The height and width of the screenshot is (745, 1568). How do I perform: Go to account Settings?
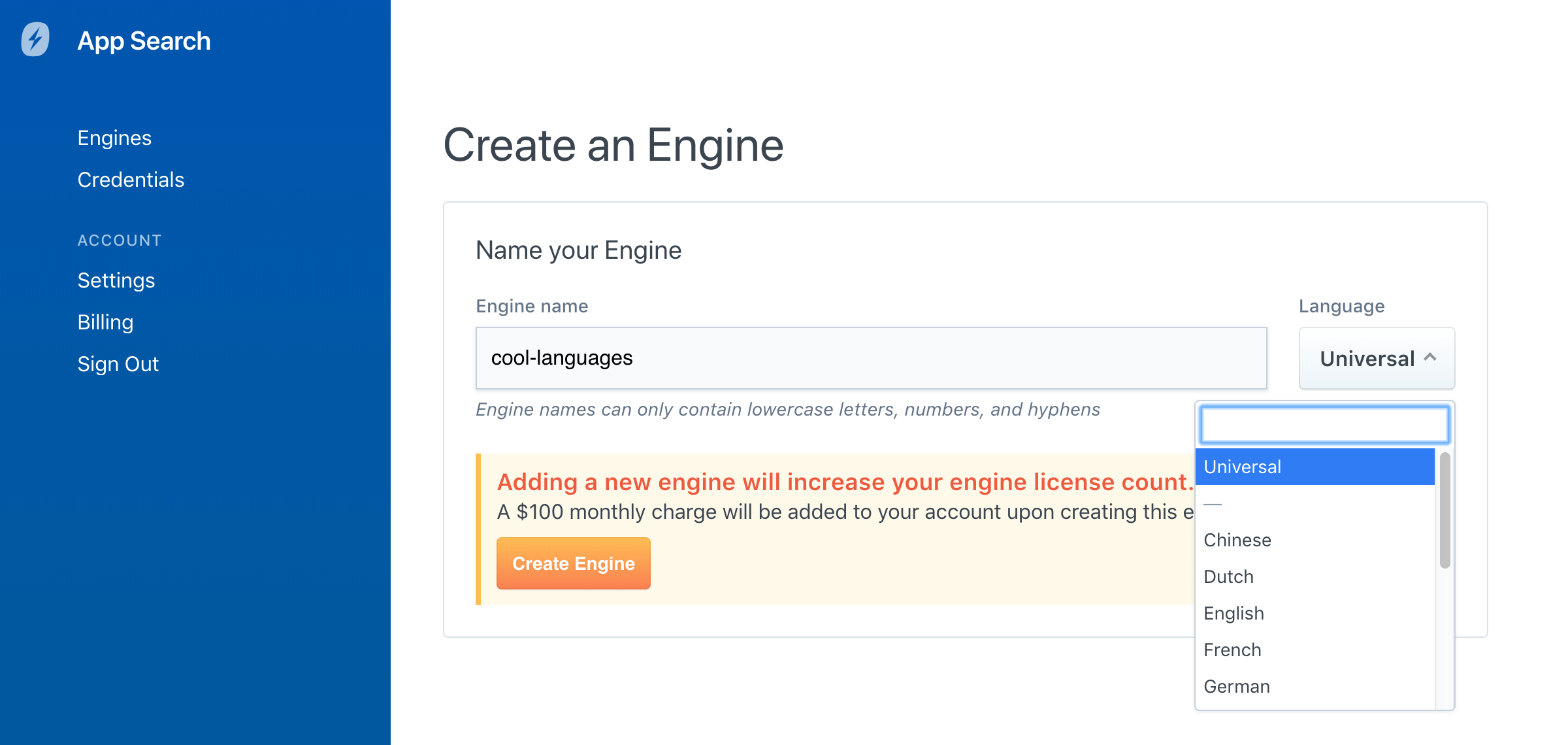(116, 280)
